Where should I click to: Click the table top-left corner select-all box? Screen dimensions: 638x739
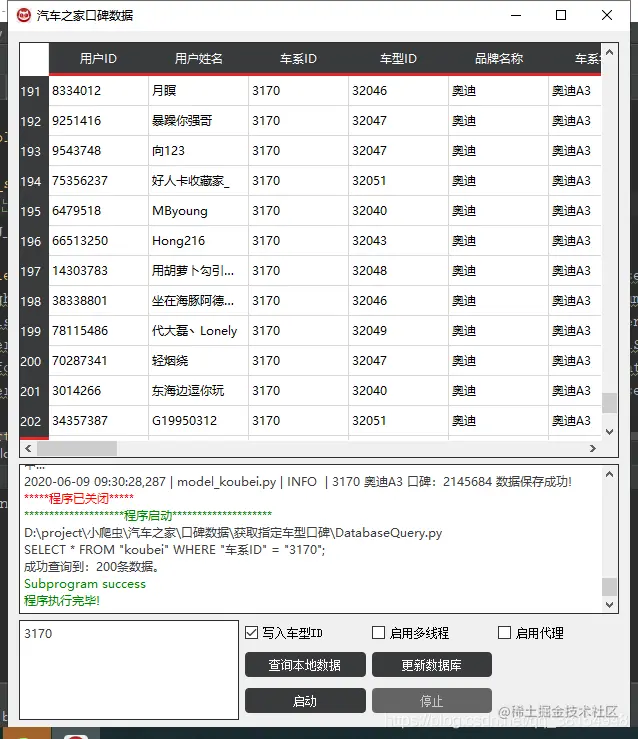(34, 58)
